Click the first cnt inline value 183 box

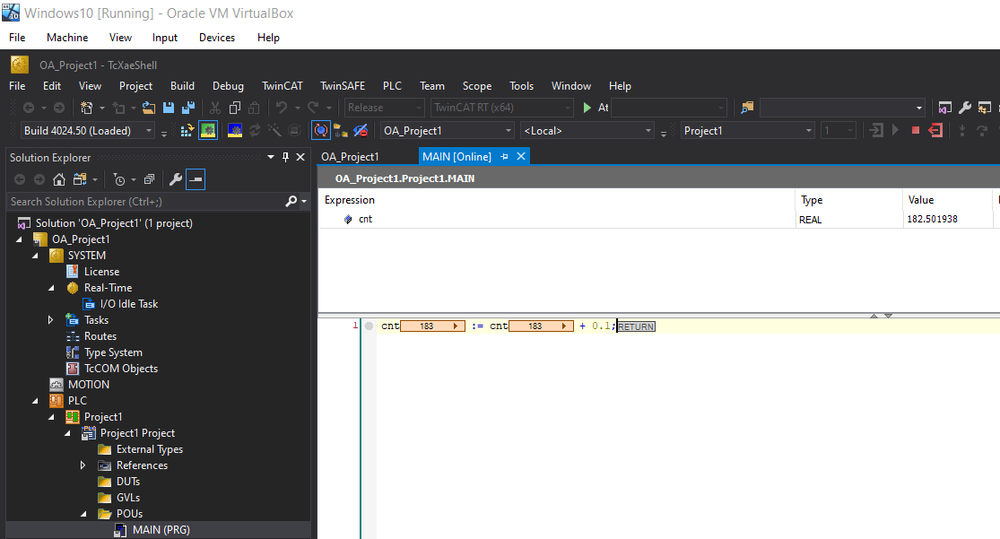pos(432,326)
